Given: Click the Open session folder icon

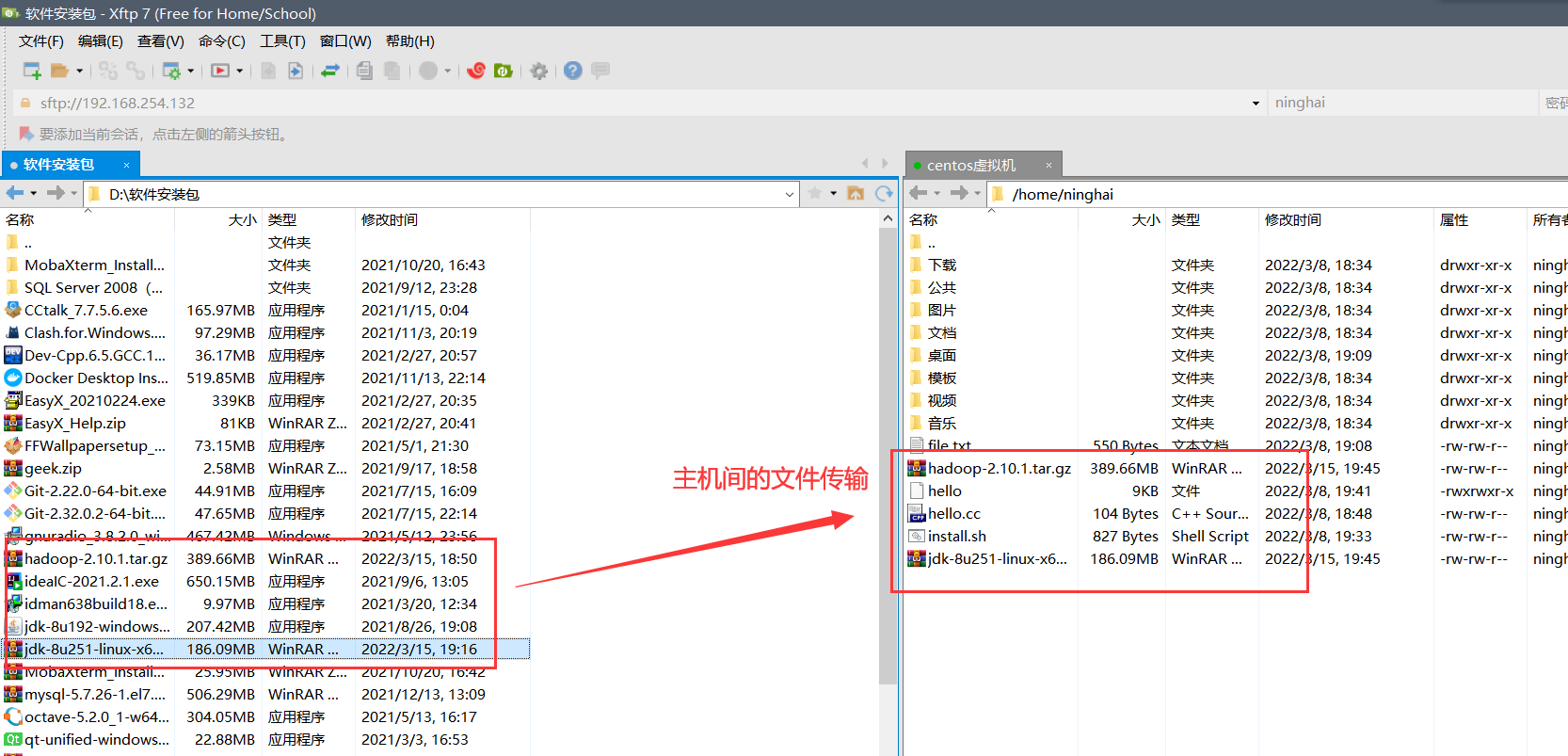Looking at the screenshot, I should (x=60, y=71).
